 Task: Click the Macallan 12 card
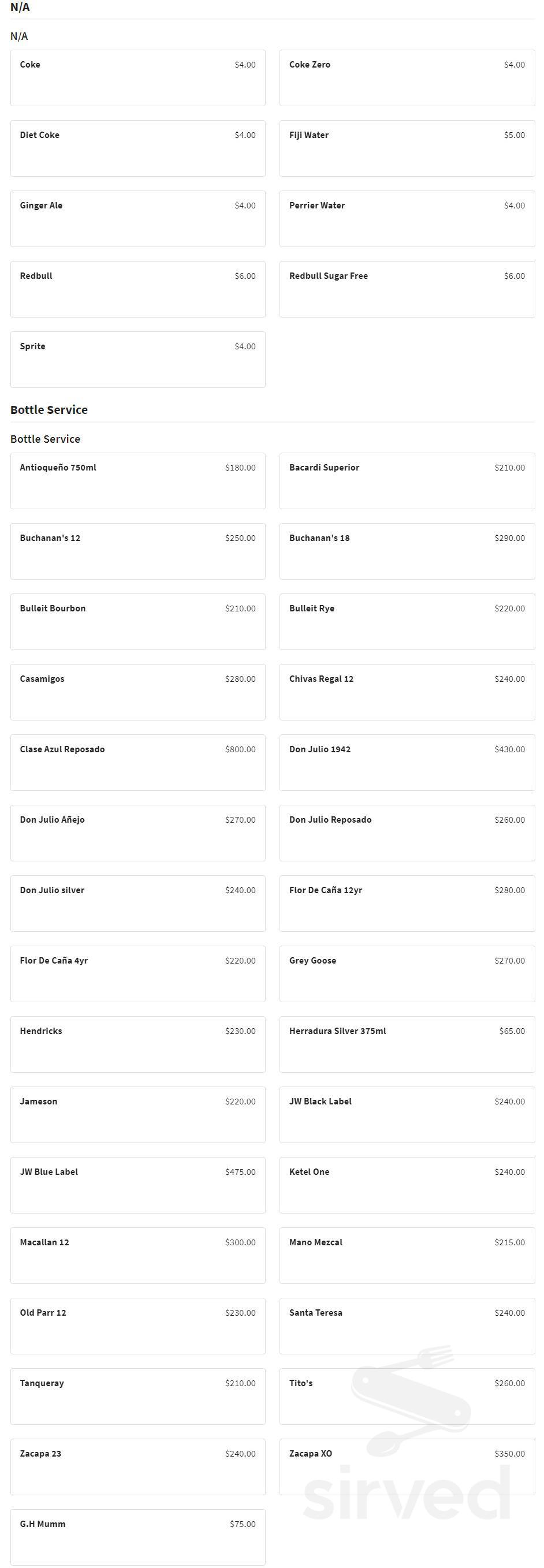coord(137,1256)
